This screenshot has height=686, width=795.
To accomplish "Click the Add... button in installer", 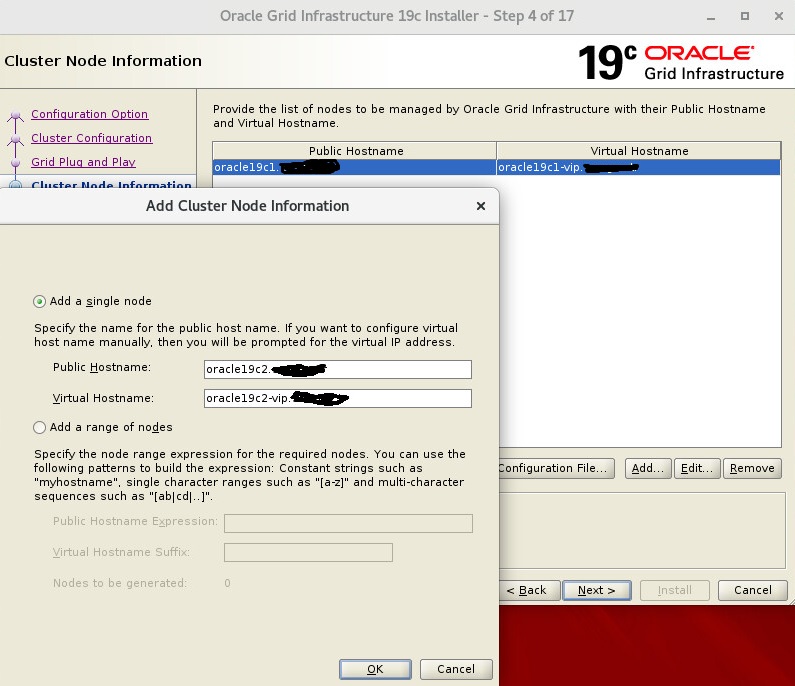I will (648, 468).
